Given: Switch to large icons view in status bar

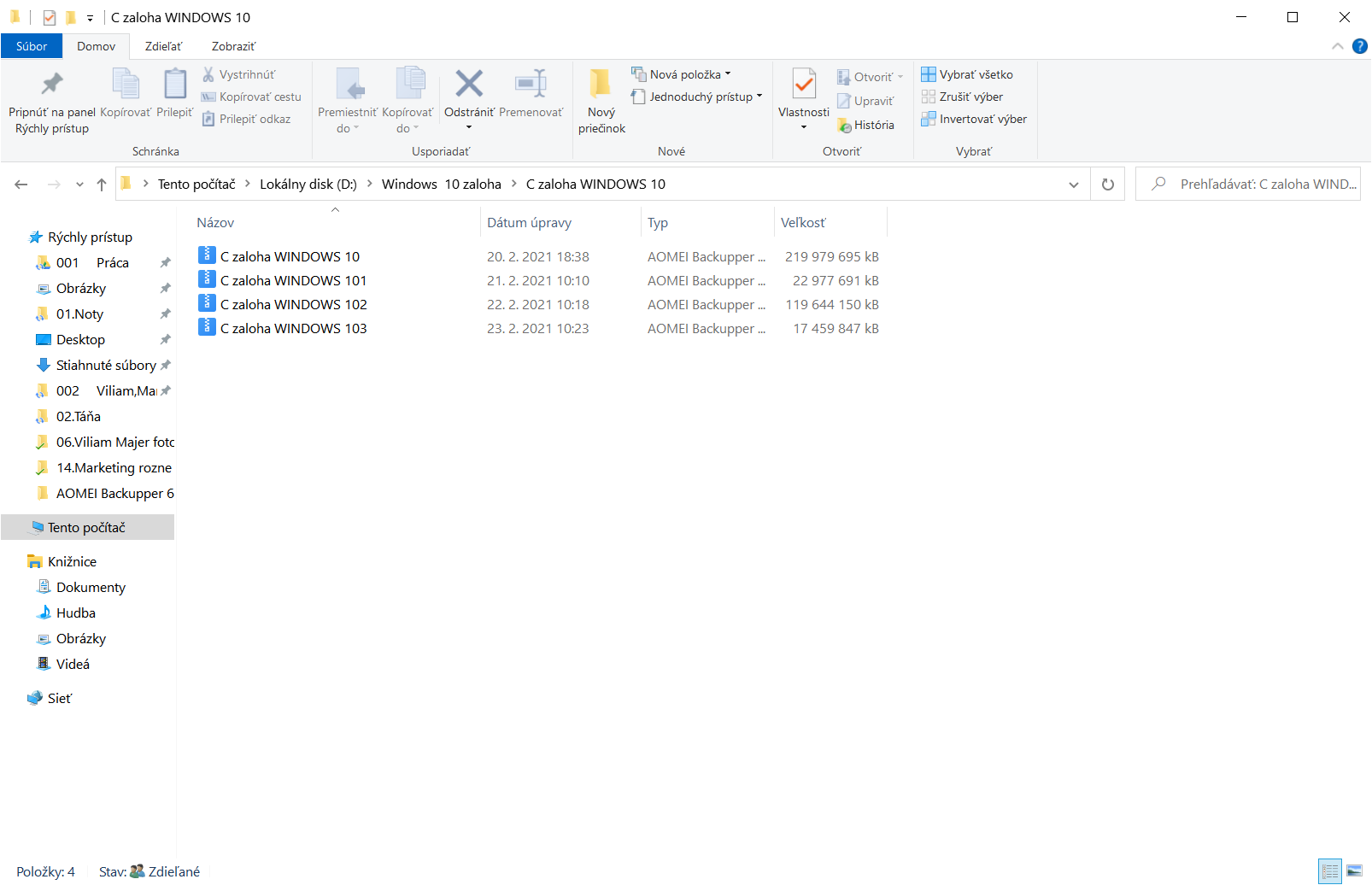Looking at the screenshot, I should 1354,871.
